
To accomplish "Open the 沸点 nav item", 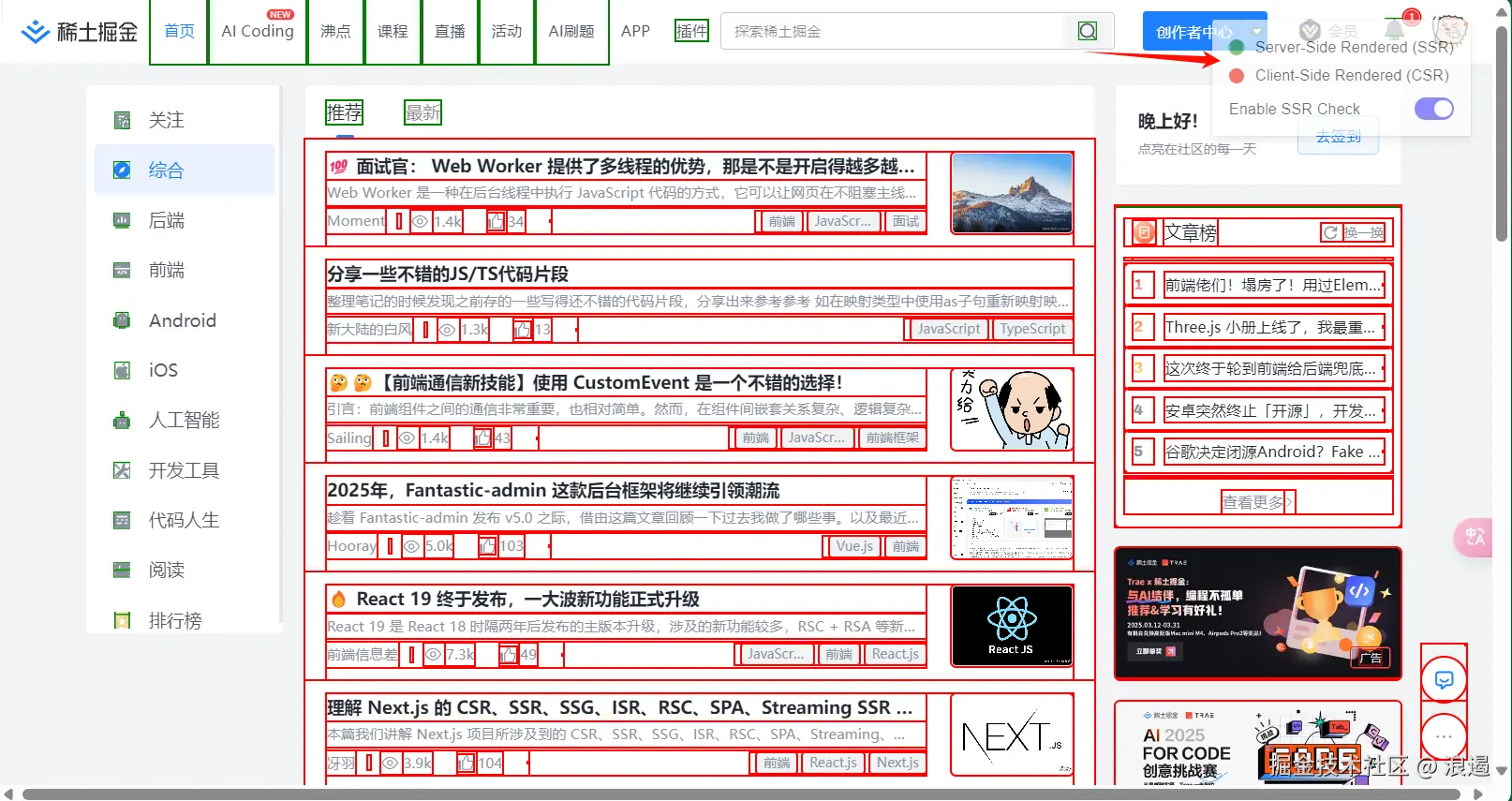I will coord(335,31).
